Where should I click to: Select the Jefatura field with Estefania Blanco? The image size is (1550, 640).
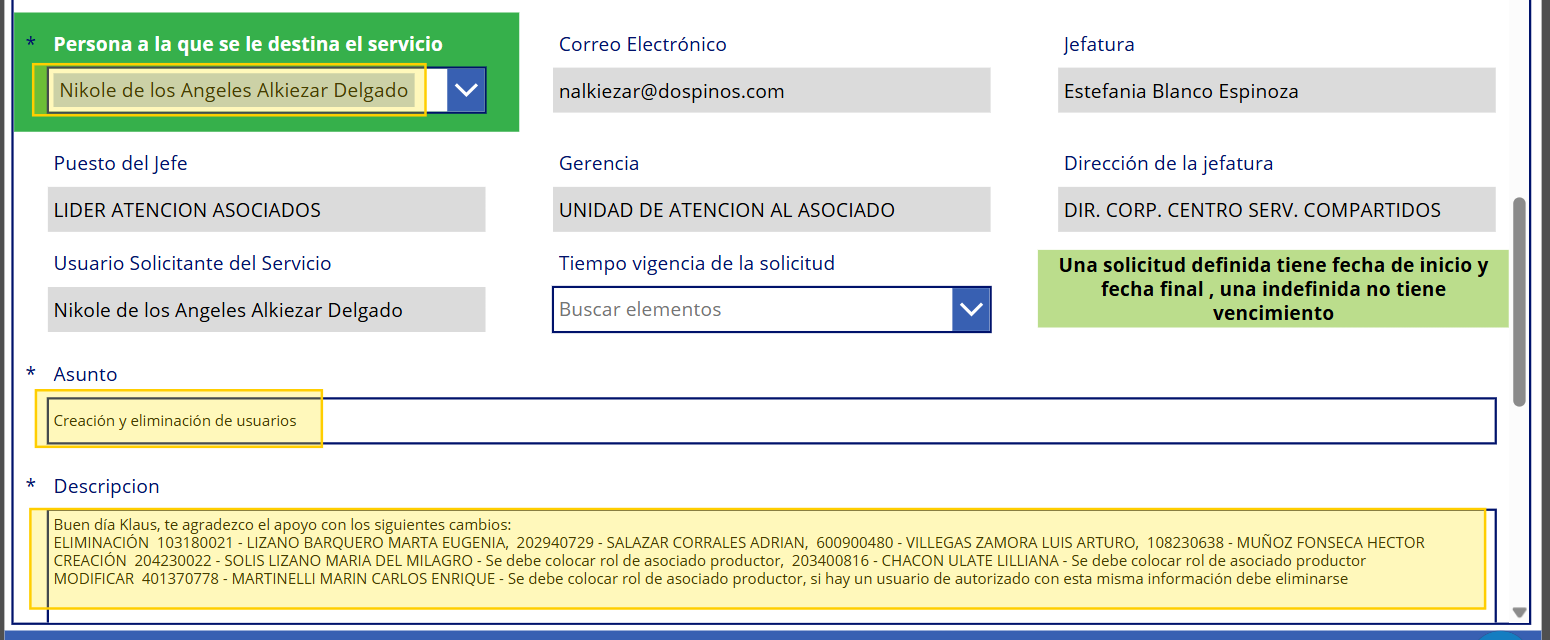click(x=1275, y=91)
